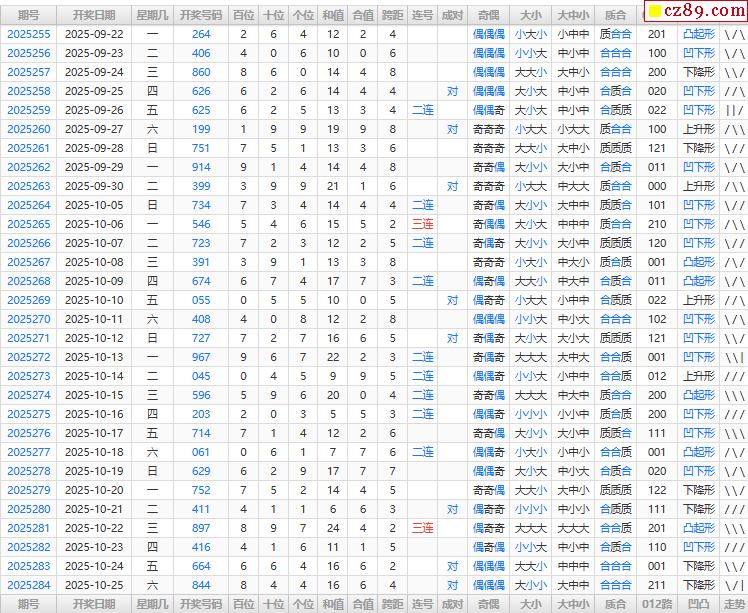
Task: Open issue 2025265 link
Action: (x=29, y=224)
